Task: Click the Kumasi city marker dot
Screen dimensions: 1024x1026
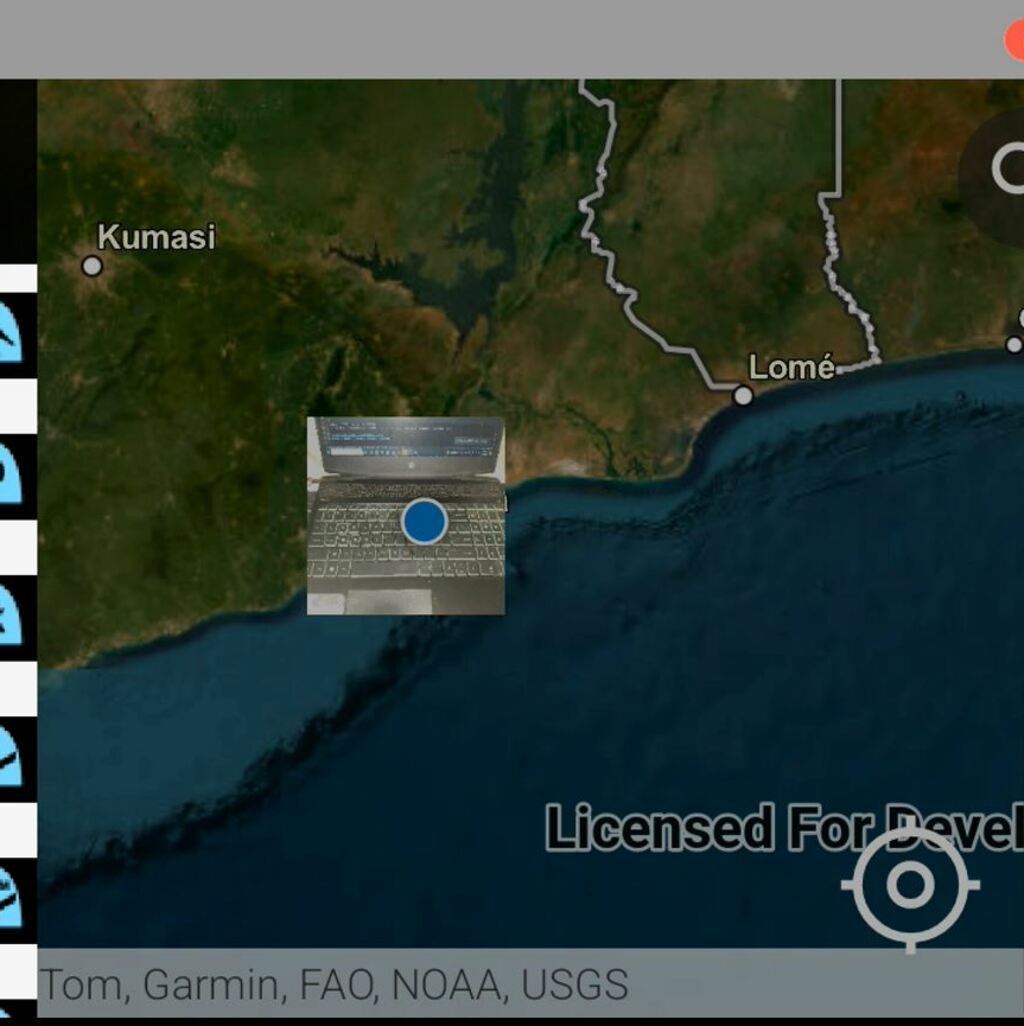Action: 92,266
